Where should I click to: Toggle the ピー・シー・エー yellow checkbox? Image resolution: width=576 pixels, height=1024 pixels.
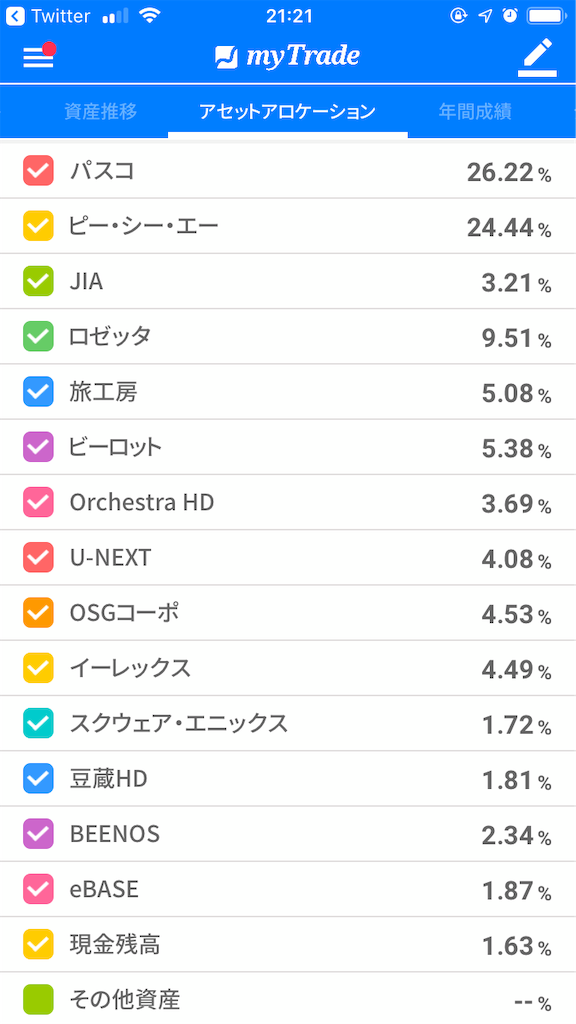38,226
